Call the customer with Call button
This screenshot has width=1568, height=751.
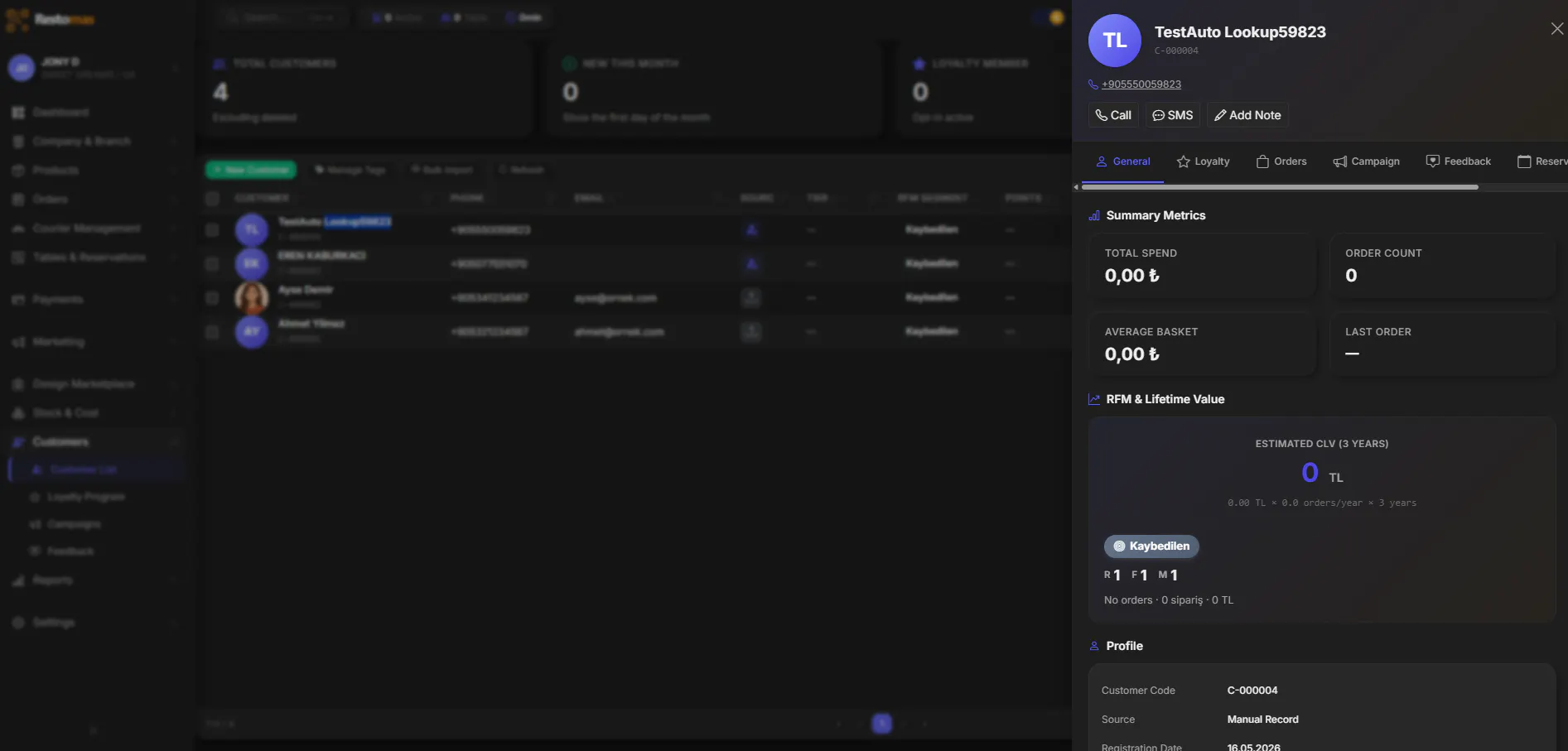(x=1113, y=115)
